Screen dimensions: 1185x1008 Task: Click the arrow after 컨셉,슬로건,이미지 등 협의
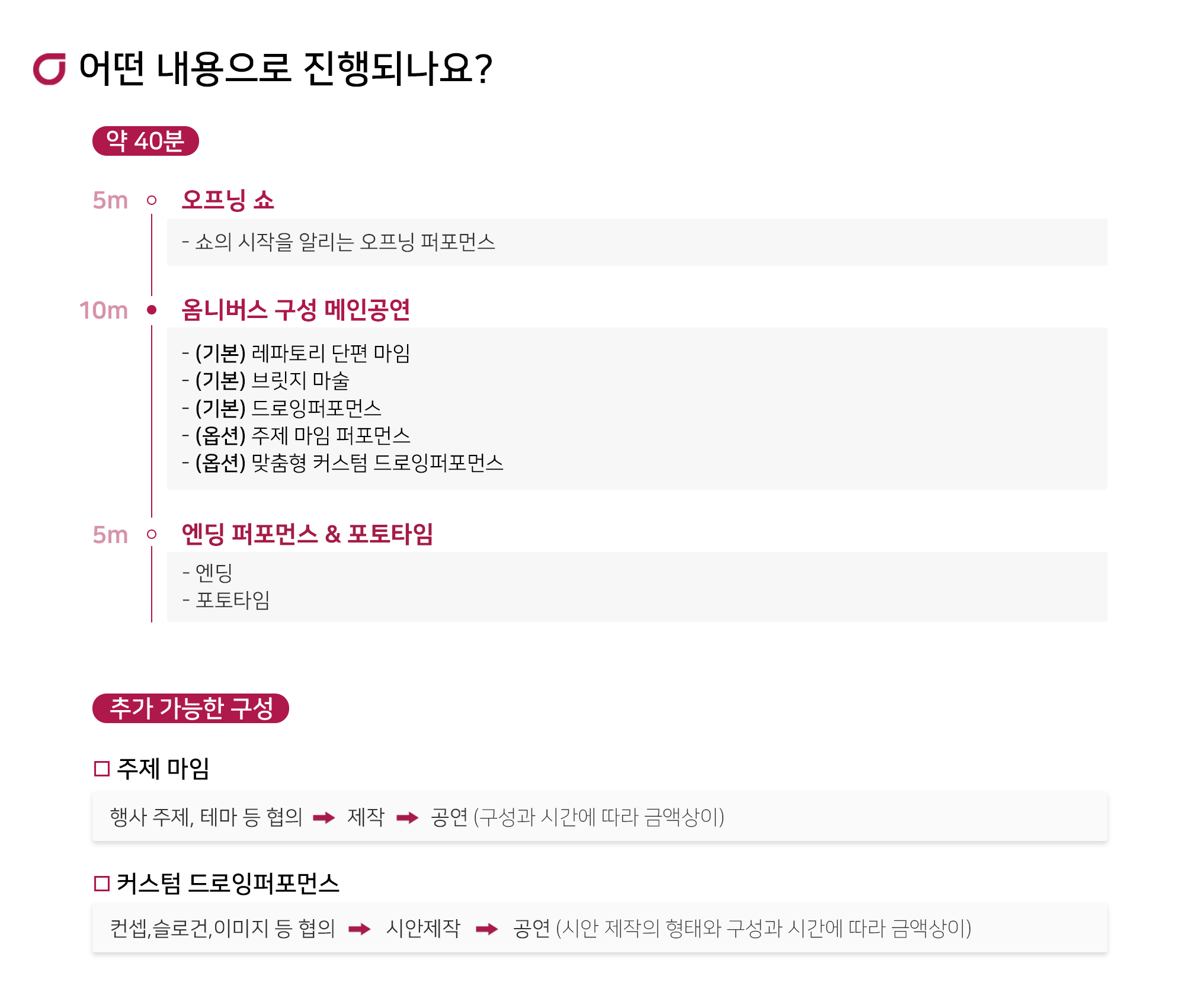(x=359, y=929)
